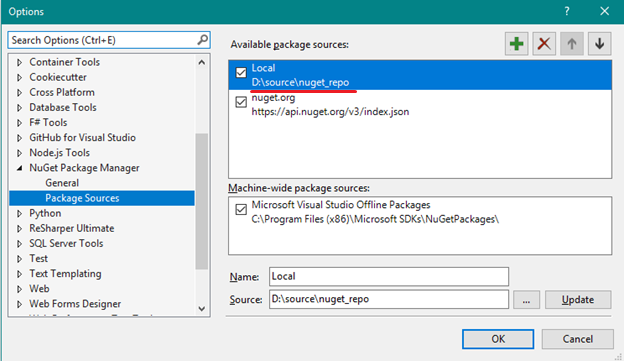Select the Database Tools label
Viewport: 624px width, 361px height.
(63, 107)
